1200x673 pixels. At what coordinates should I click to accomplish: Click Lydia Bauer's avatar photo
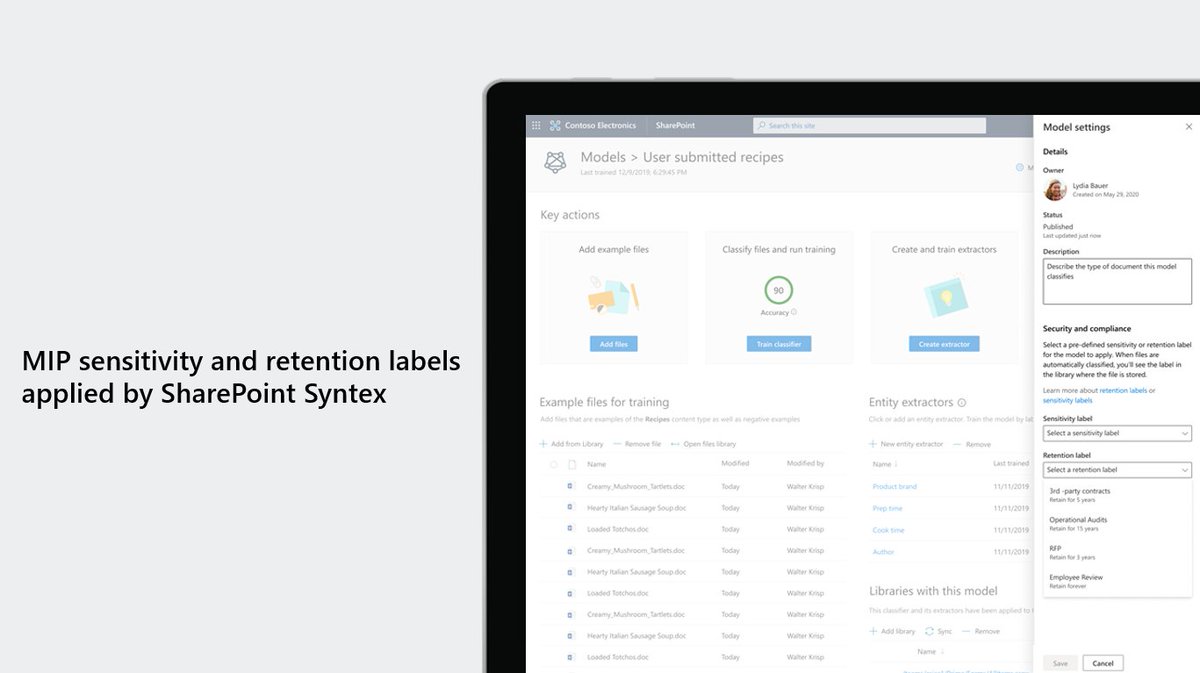(x=1054, y=190)
